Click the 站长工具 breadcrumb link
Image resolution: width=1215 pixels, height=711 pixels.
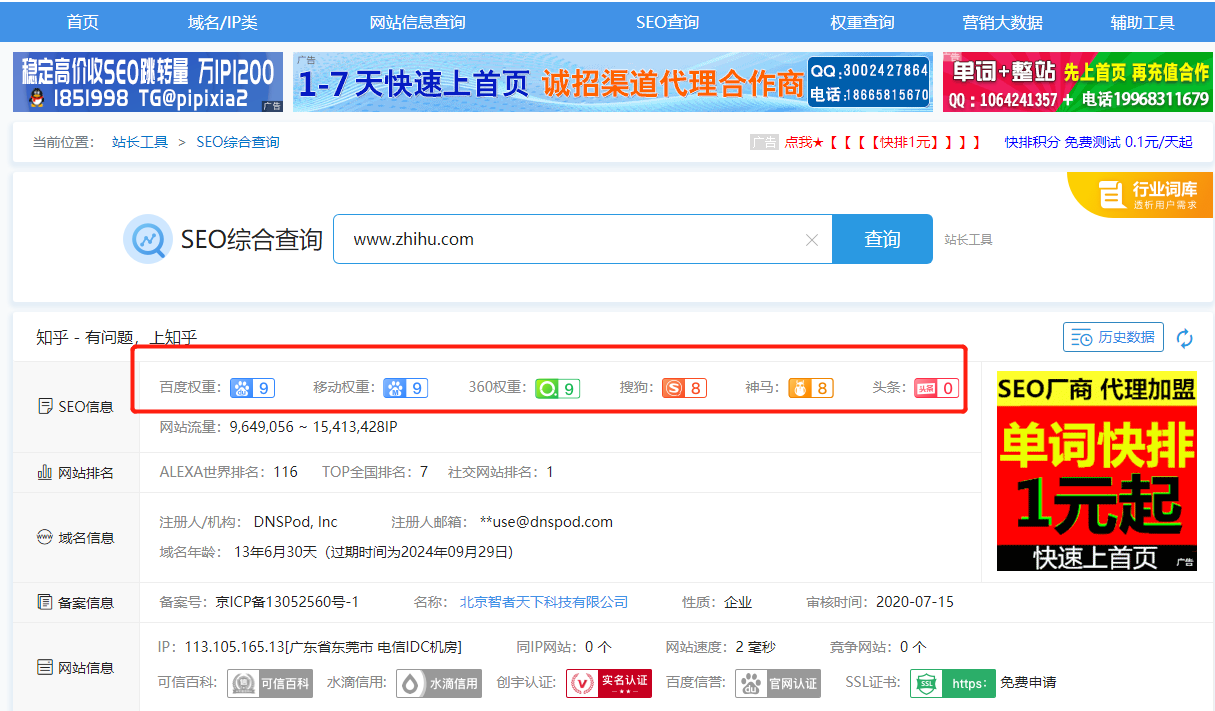pyautogui.click(x=140, y=142)
